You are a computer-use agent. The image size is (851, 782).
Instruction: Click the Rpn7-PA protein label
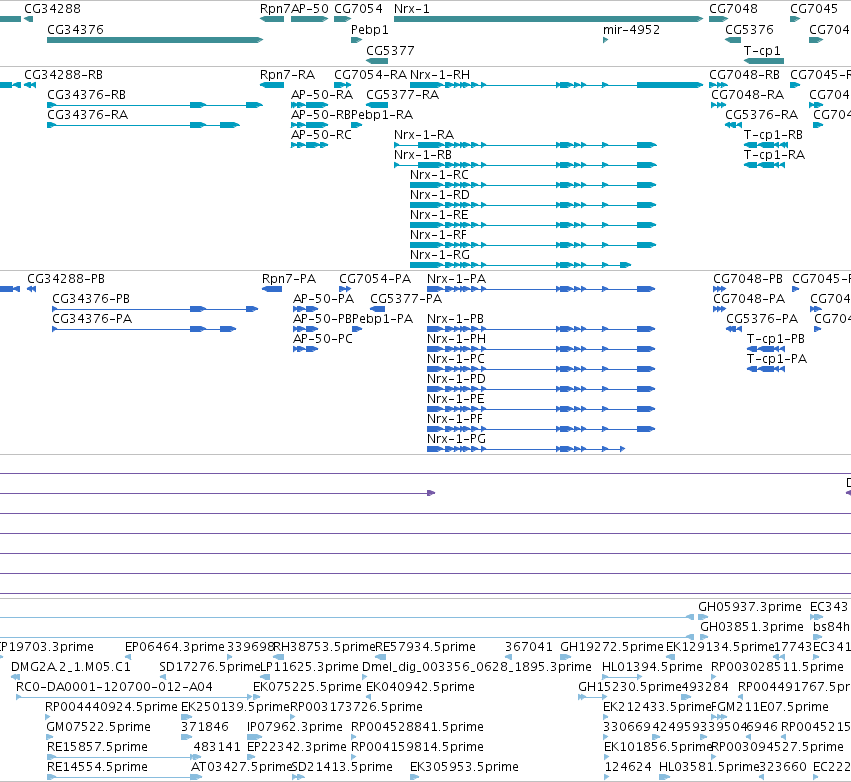click(x=289, y=279)
